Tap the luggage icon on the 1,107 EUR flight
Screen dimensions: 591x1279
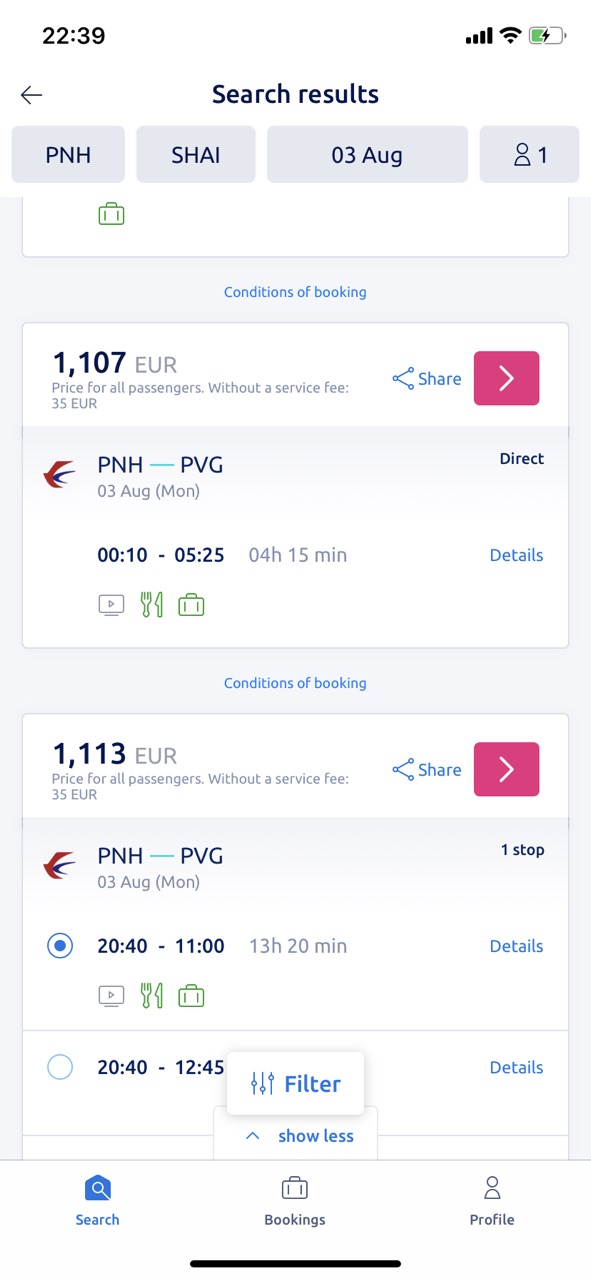(x=191, y=605)
